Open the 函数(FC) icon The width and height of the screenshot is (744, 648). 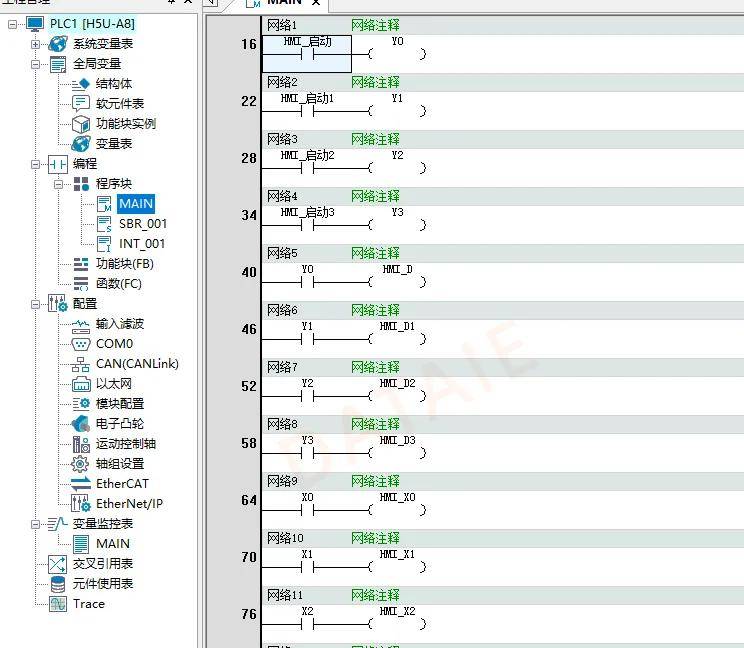[x=81, y=284]
